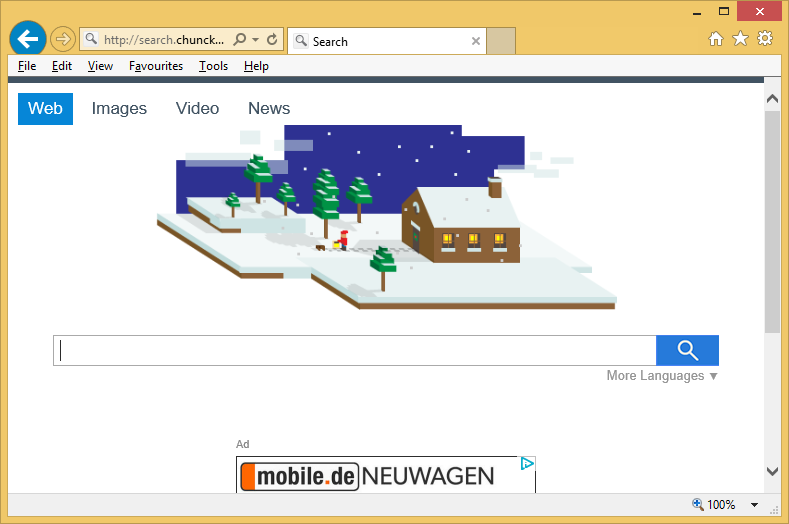Open the Home page icon
The height and width of the screenshot is (524, 789).
coord(716,39)
